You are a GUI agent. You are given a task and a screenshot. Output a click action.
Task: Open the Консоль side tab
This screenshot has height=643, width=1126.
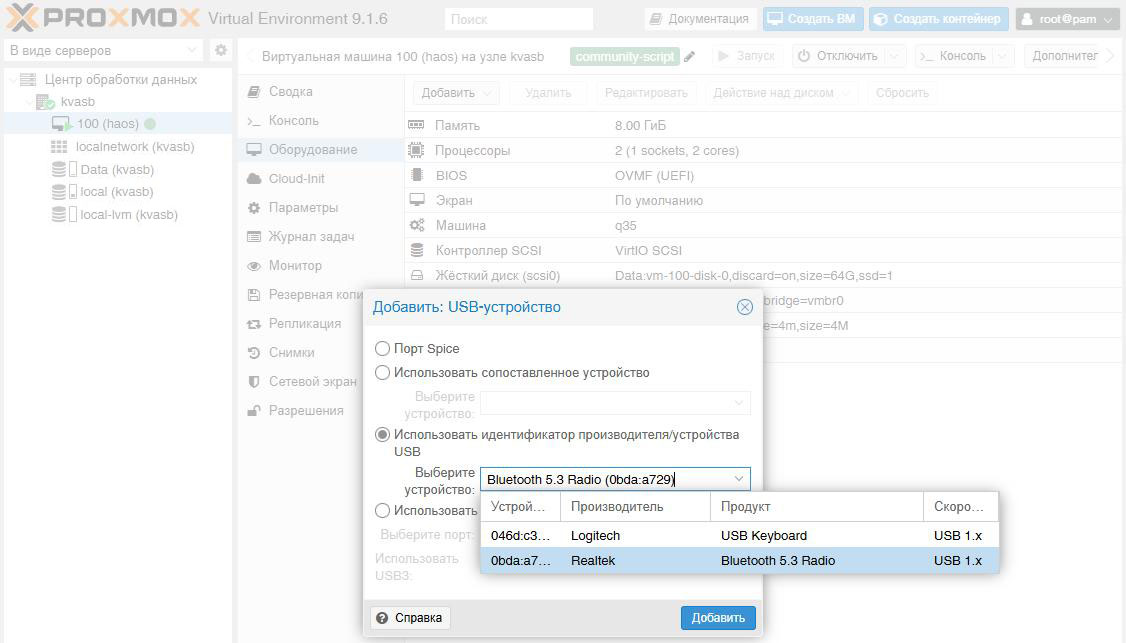click(320, 121)
